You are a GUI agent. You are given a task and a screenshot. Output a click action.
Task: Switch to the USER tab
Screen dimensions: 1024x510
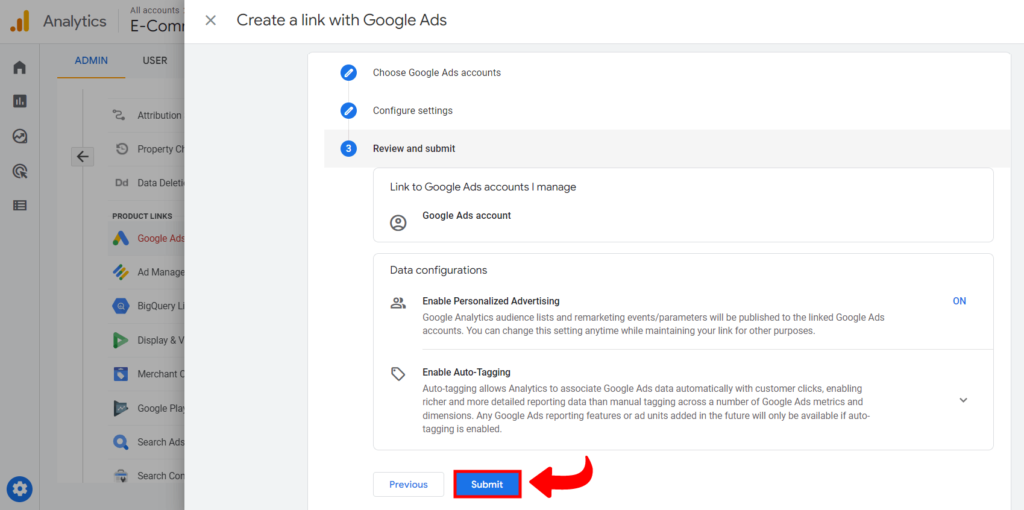tap(155, 61)
